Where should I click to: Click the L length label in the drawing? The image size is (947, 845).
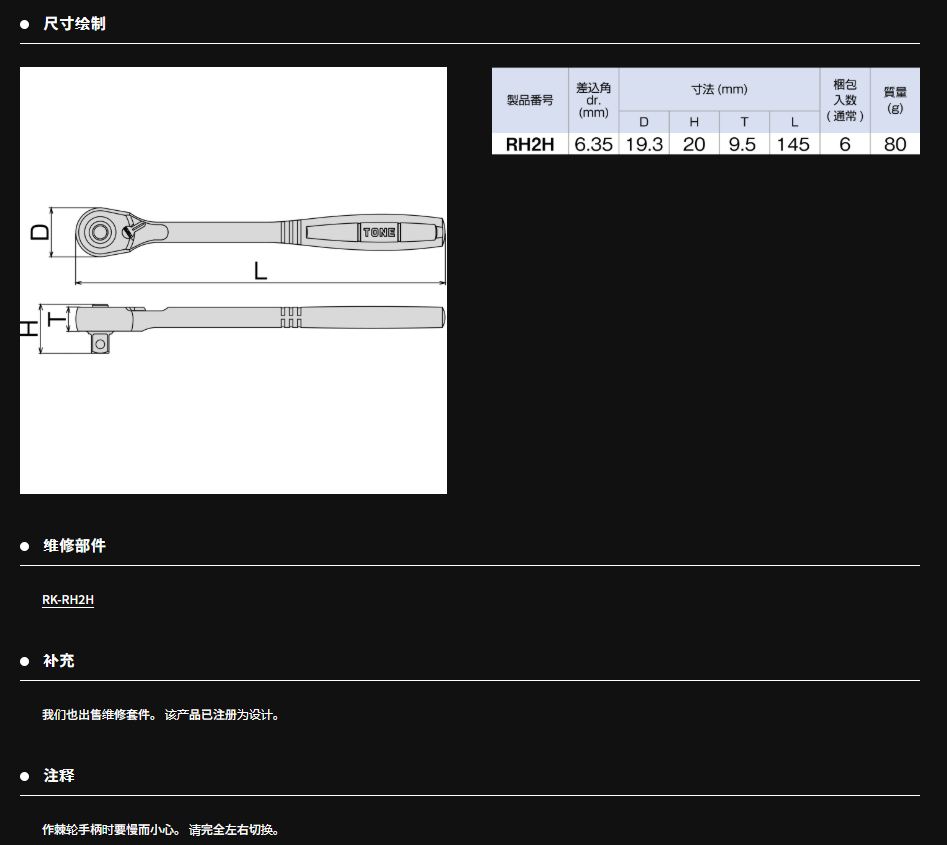coord(260,271)
